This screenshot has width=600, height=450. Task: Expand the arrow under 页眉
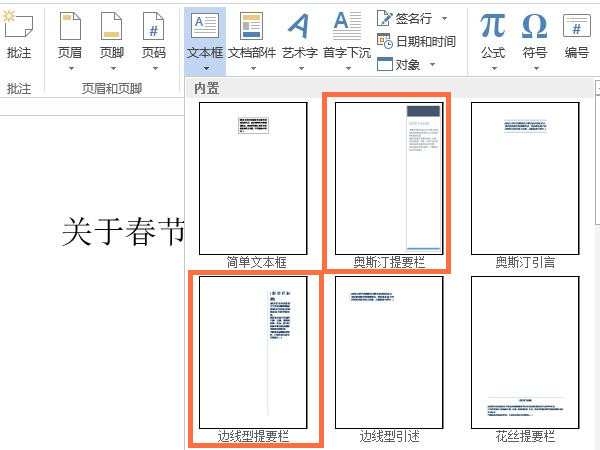70,69
